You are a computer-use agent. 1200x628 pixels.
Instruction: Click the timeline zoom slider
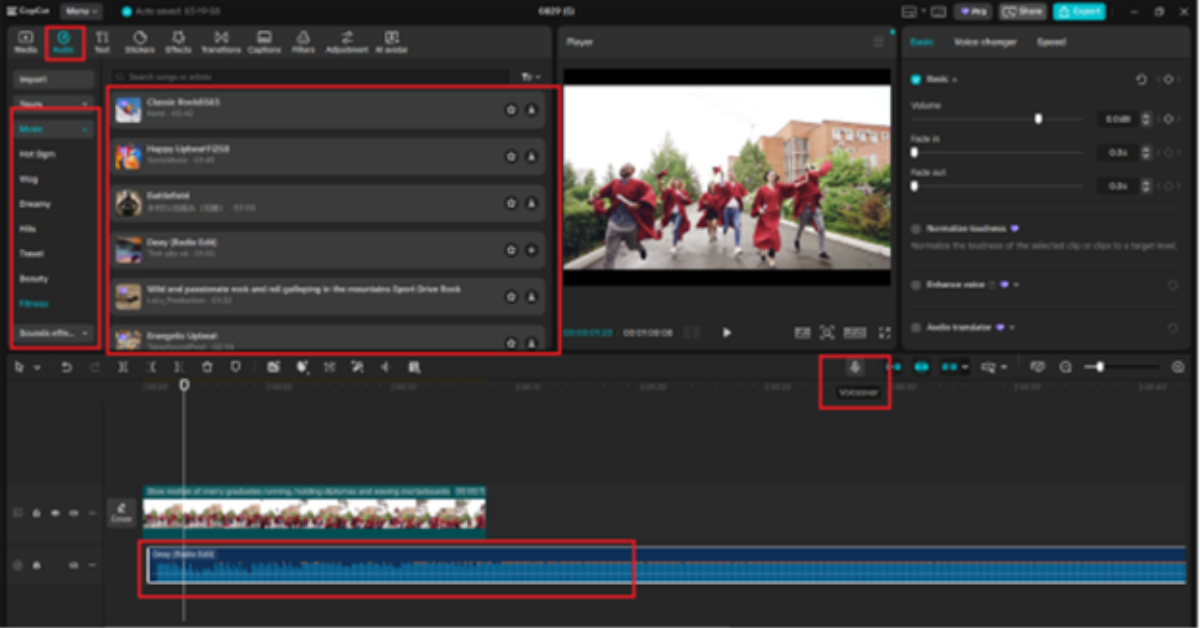[x=1123, y=368]
